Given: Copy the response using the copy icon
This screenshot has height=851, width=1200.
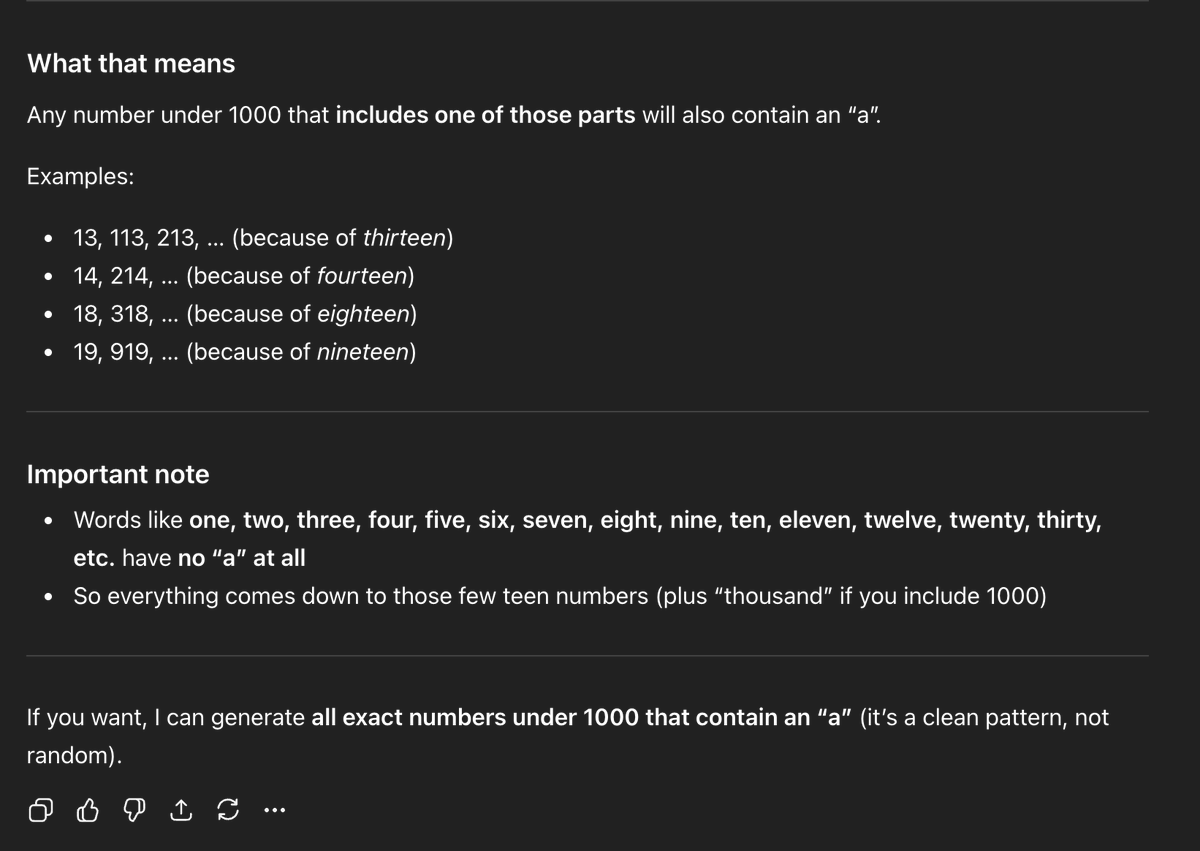Looking at the screenshot, I should coord(40,811).
